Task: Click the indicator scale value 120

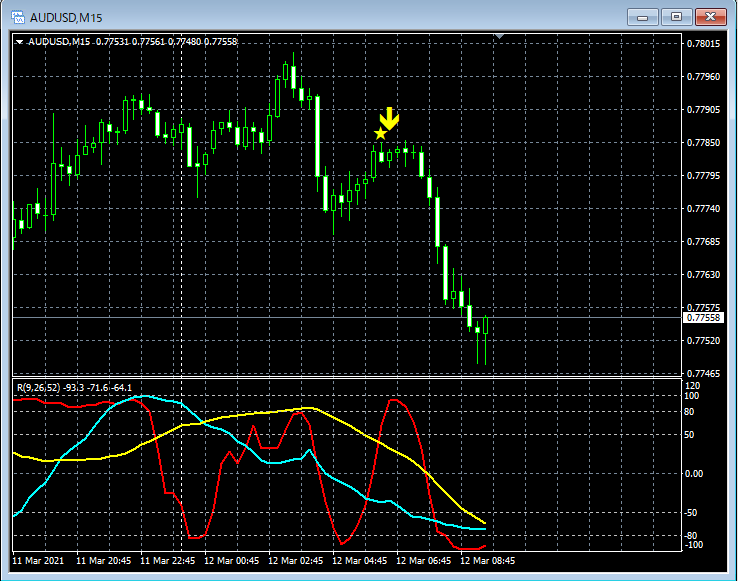Action: pyautogui.click(x=691, y=386)
